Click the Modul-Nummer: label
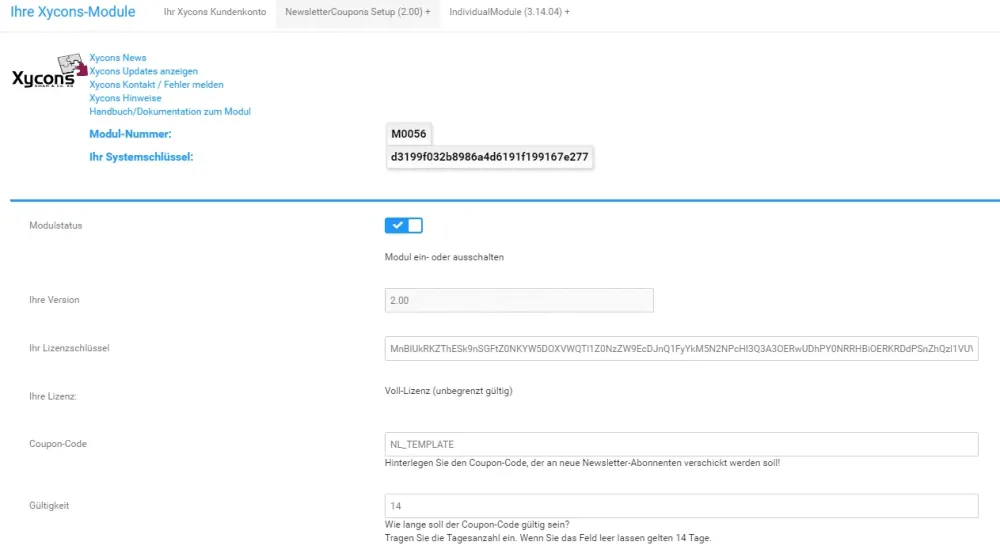This screenshot has width=1000, height=553. pyautogui.click(x=130, y=134)
